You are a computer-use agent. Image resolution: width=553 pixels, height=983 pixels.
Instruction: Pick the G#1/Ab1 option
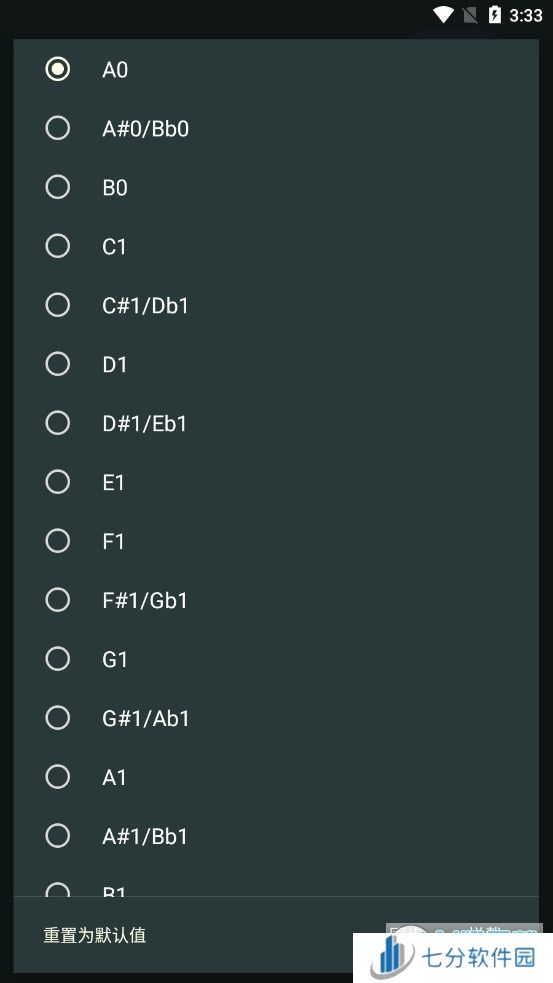[x=276, y=718]
